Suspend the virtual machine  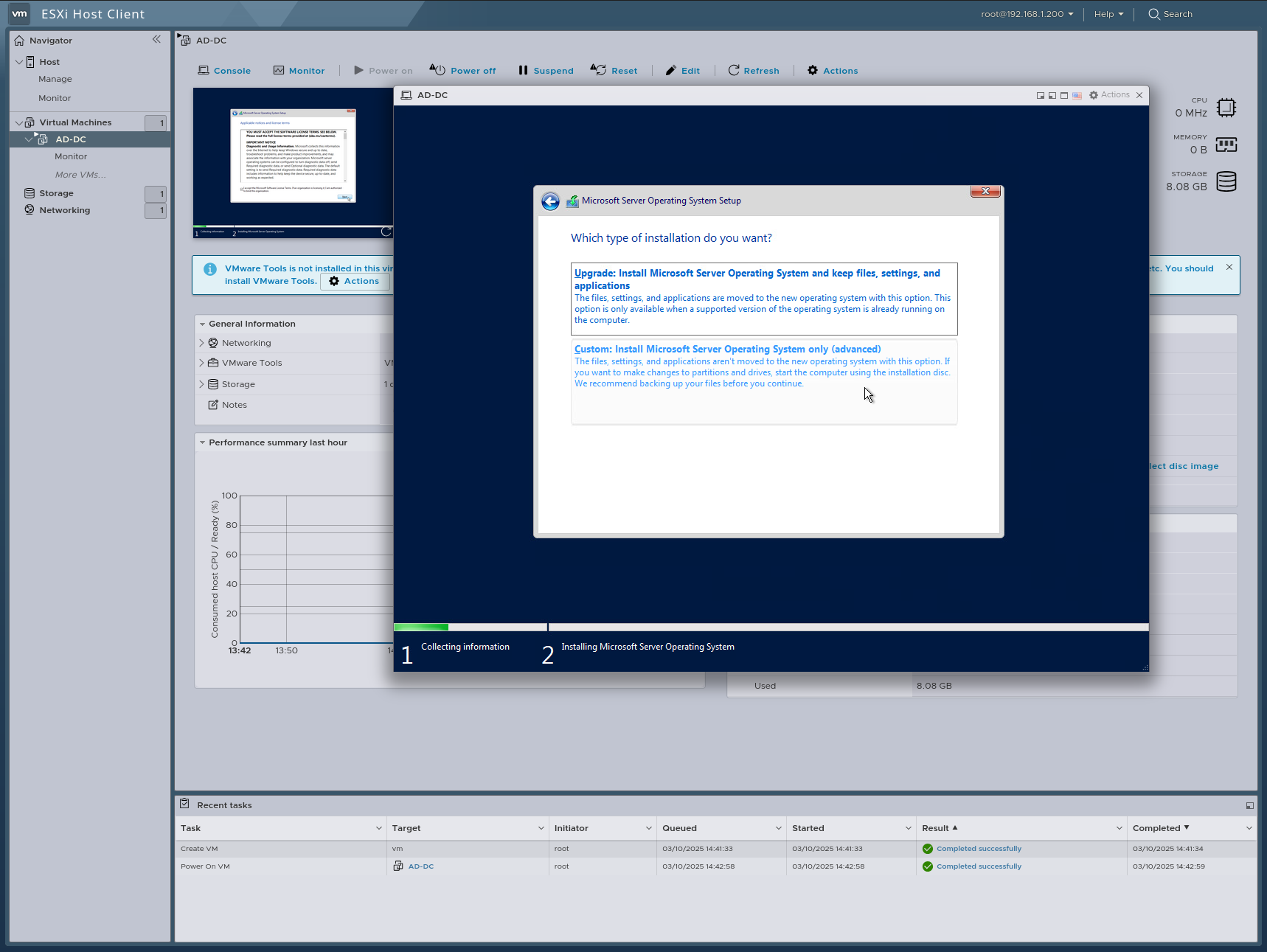click(545, 70)
